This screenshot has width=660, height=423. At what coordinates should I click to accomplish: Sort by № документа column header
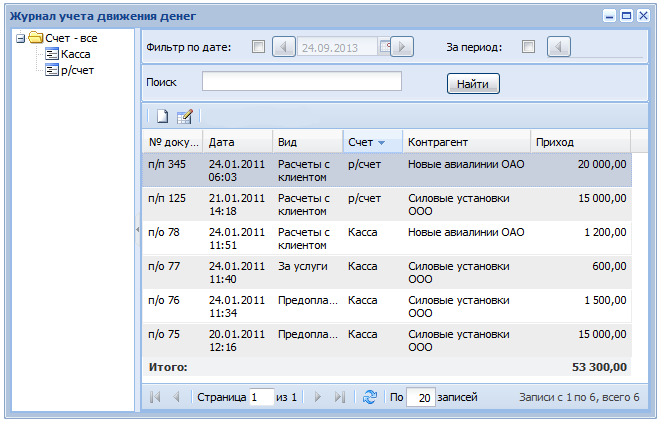tap(173, 142)
